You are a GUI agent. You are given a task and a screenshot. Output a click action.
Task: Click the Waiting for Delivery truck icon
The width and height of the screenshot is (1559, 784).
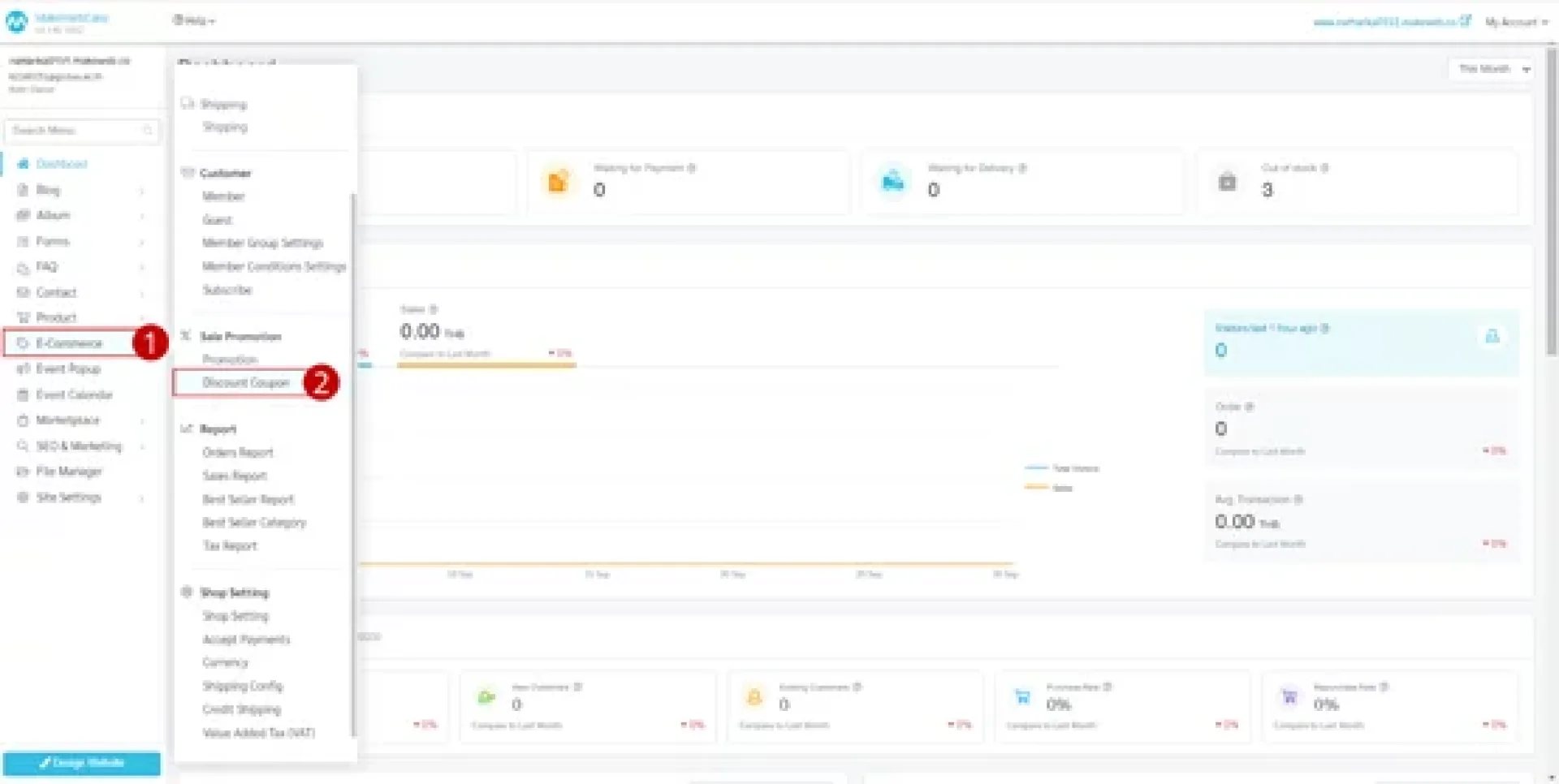(892, 182)
